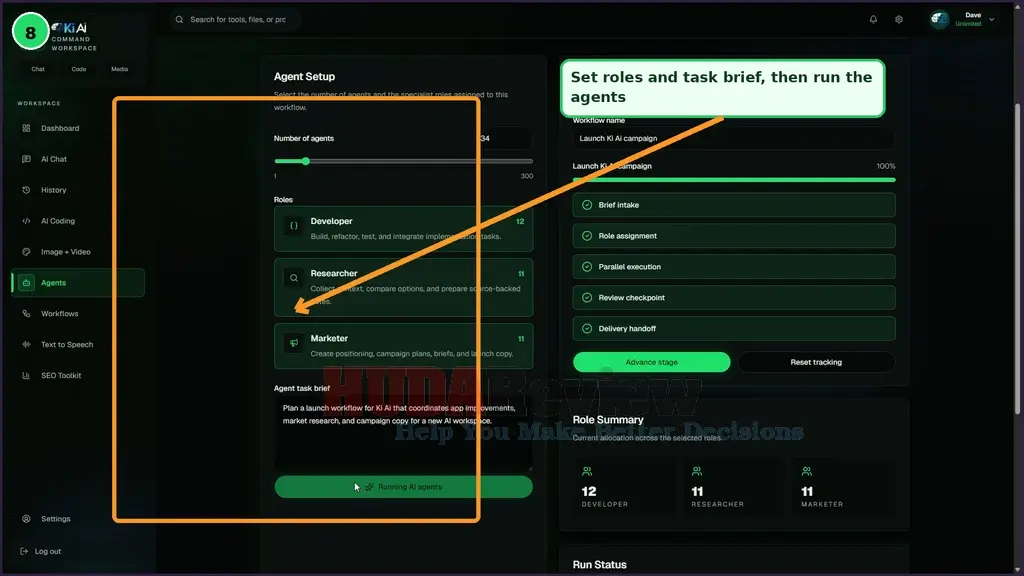Click the 100% progress label
Screen dimensions: 1024x576
tap(886, 167)
